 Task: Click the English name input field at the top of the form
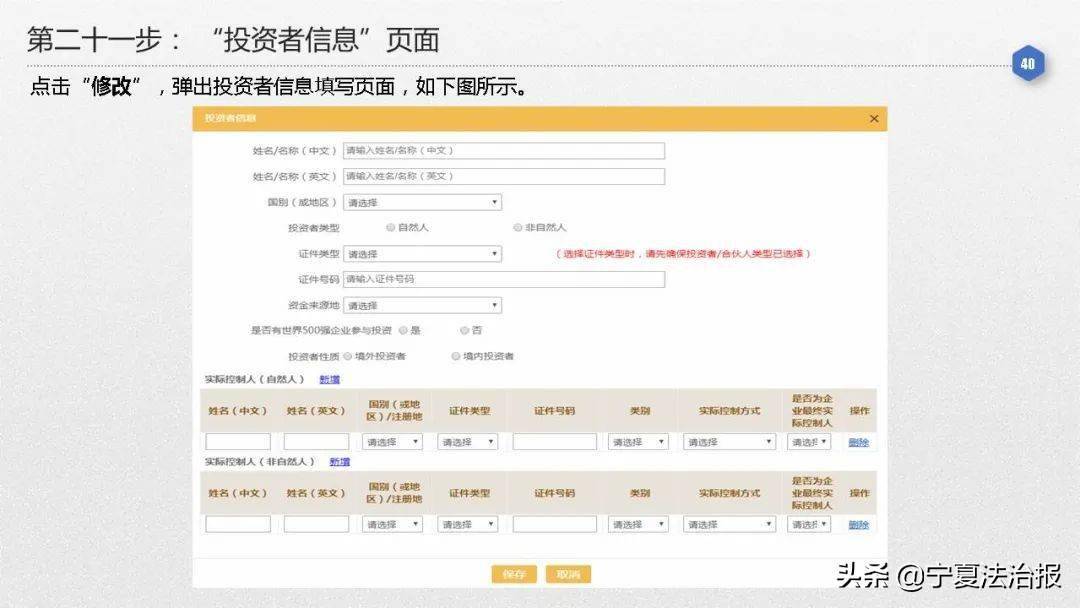[503, 176]
